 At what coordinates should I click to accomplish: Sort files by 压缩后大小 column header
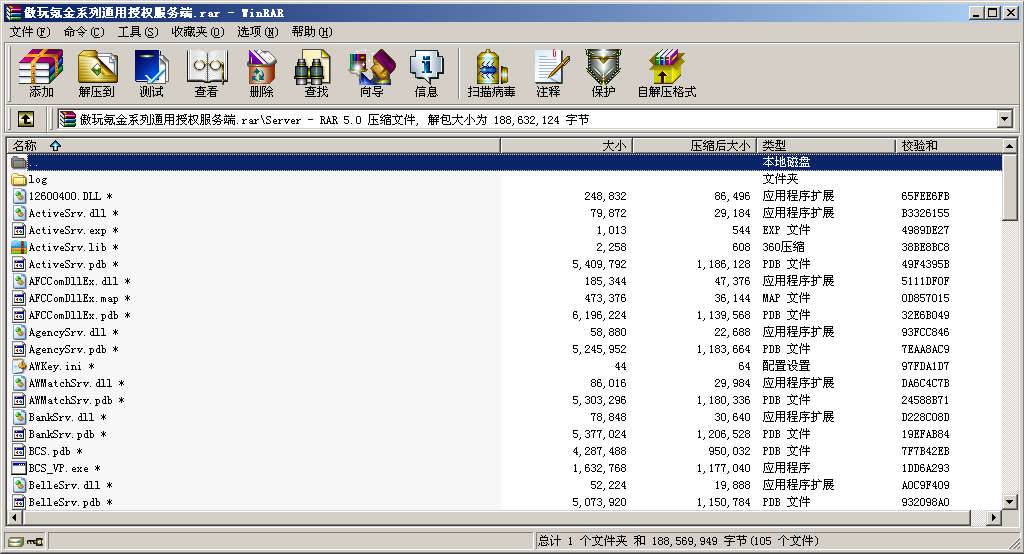click(x=695, y=146)
